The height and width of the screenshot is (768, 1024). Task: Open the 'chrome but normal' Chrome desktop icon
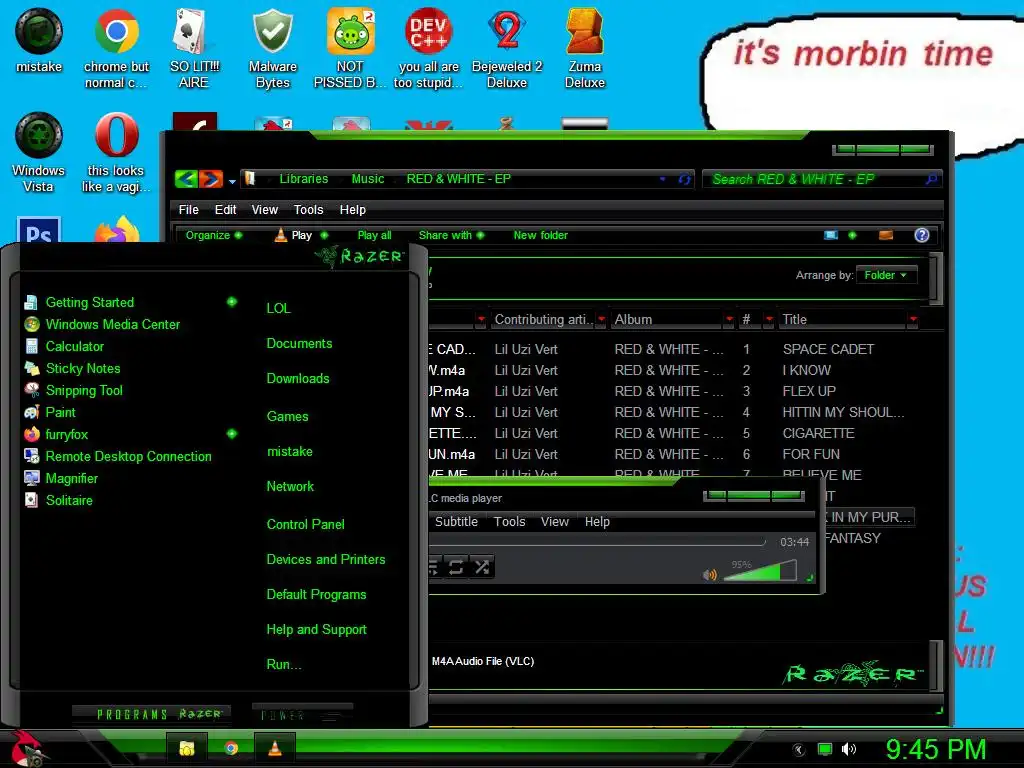coord(116,48)
